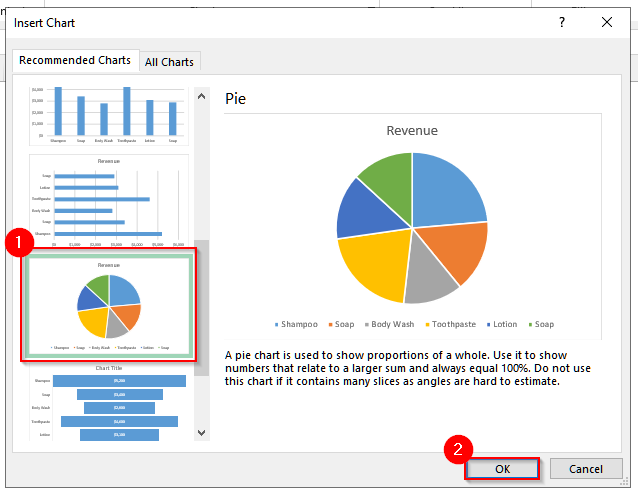Click the scroll down arrow in chart list
Viewport: 638px width, 493px height.
click(x=202, y=432)
